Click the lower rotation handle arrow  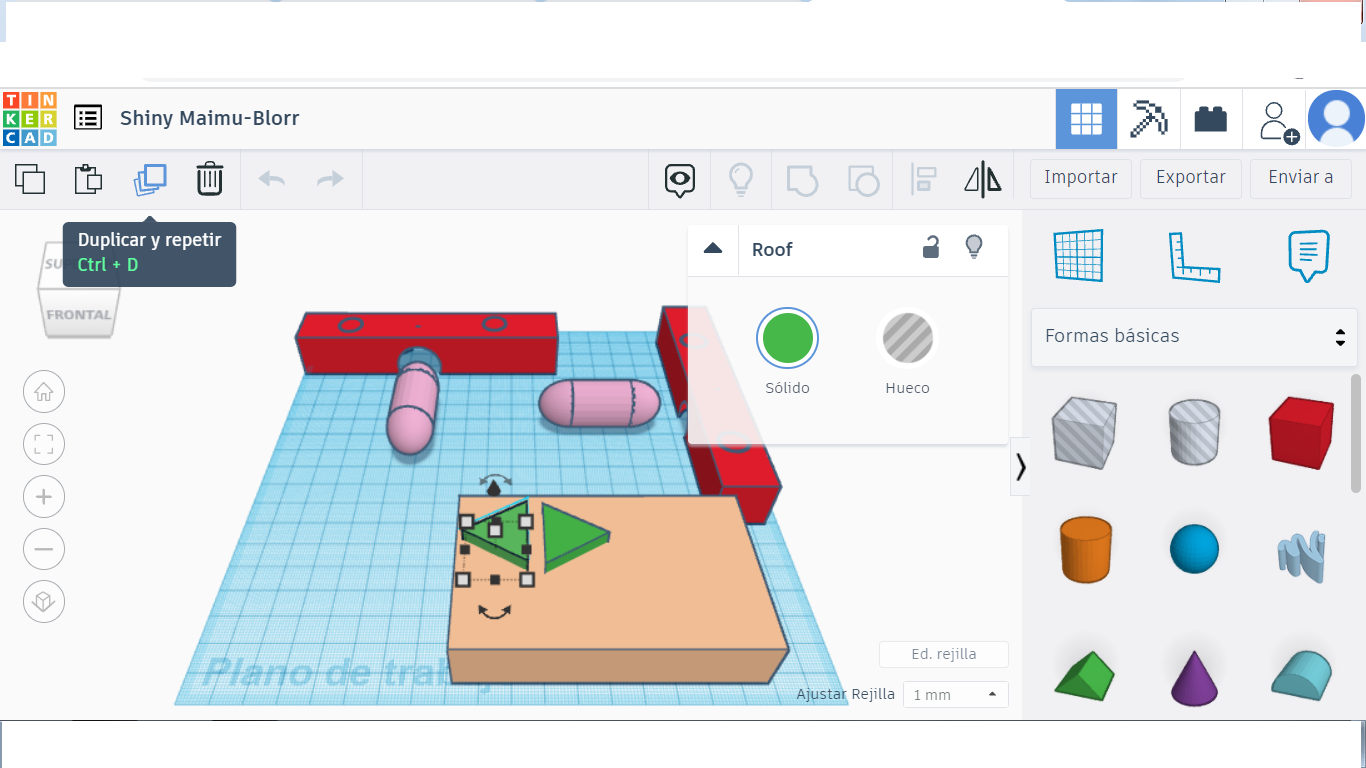(494, 612)
